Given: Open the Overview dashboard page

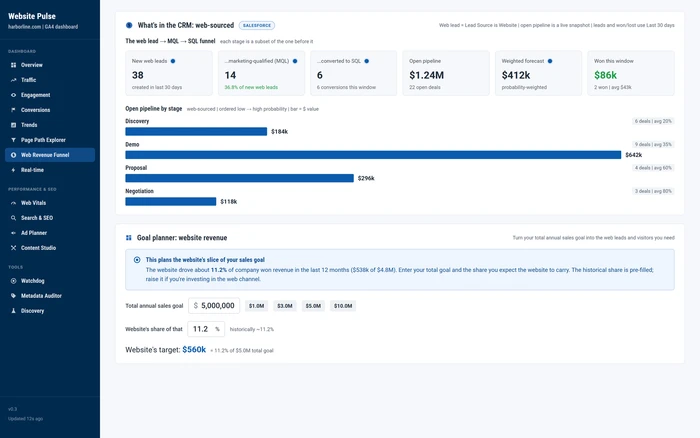Looking at the screenshot, I should tap(50, 65).
